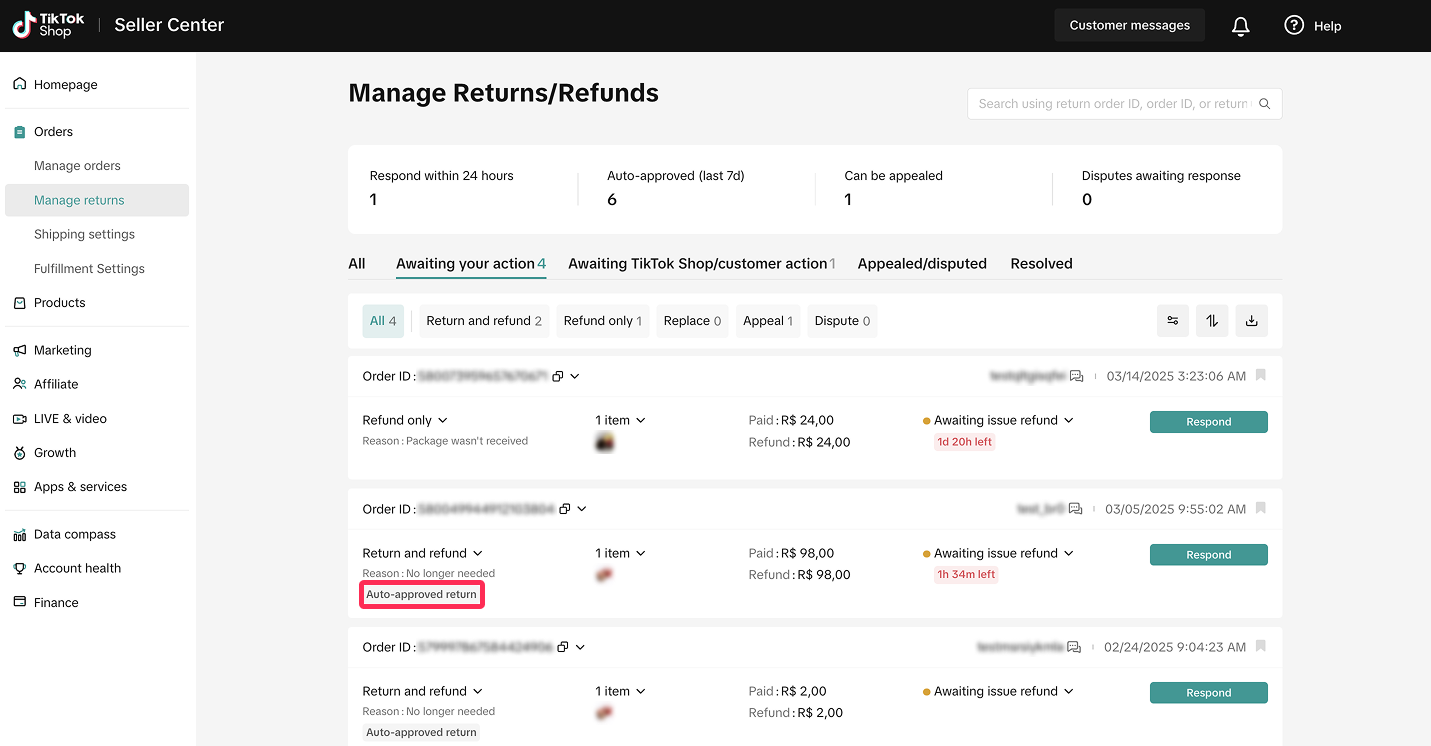Switch to the Resolved tab
Viewport: 1431px width, 746px height.
click(x=1041, y=264)
